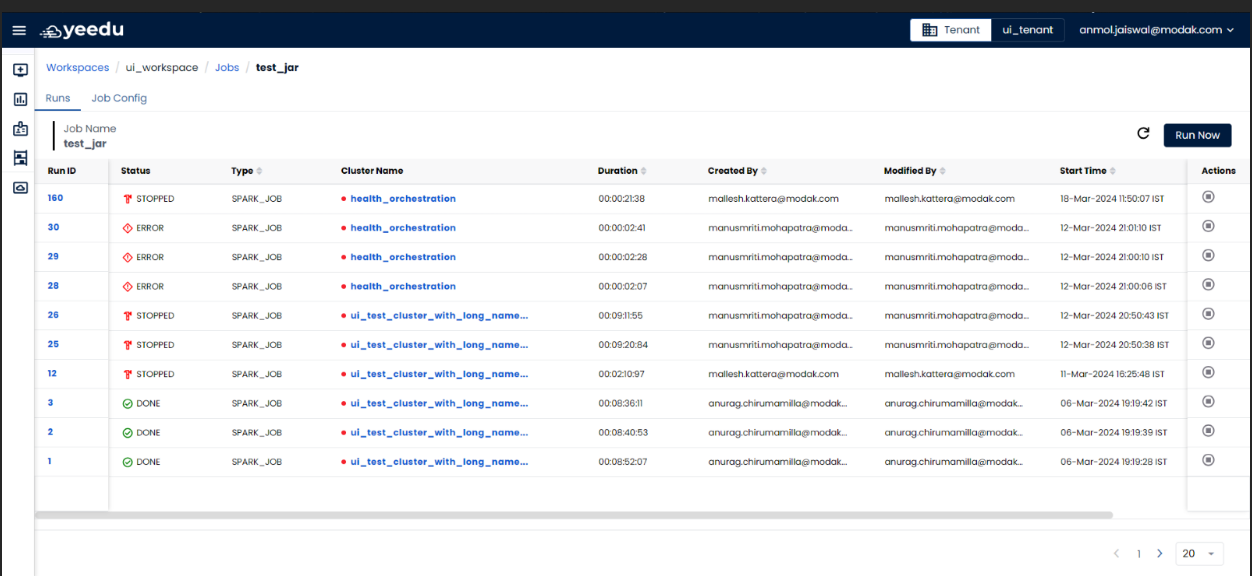Click ERROR status icon in run 28

click(127, 287)
